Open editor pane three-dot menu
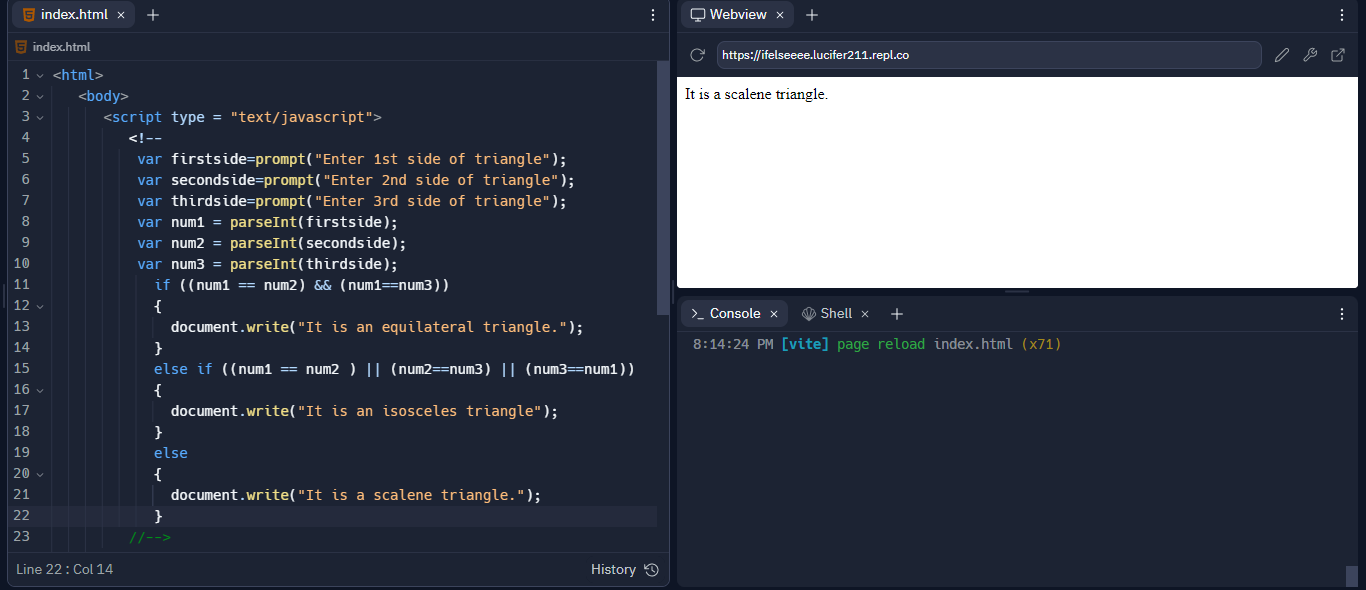 [x=653, y=15]
